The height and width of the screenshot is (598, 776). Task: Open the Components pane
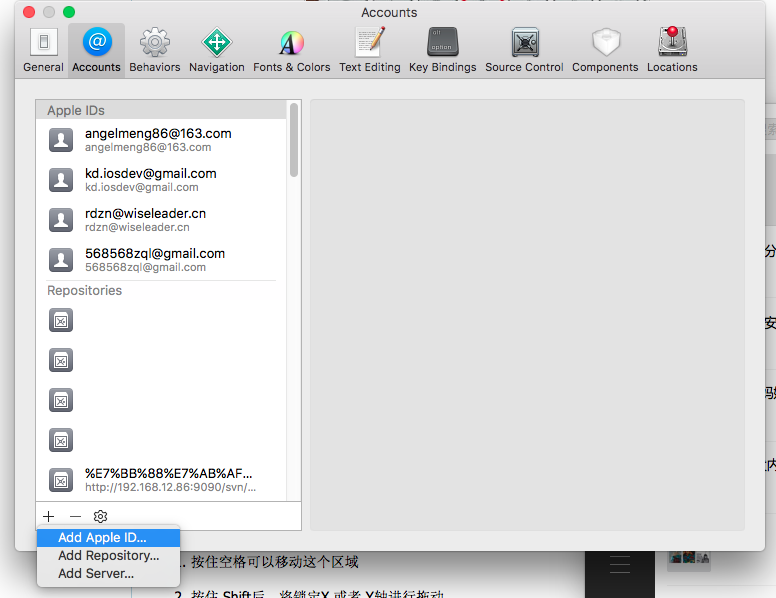(605, 50)
